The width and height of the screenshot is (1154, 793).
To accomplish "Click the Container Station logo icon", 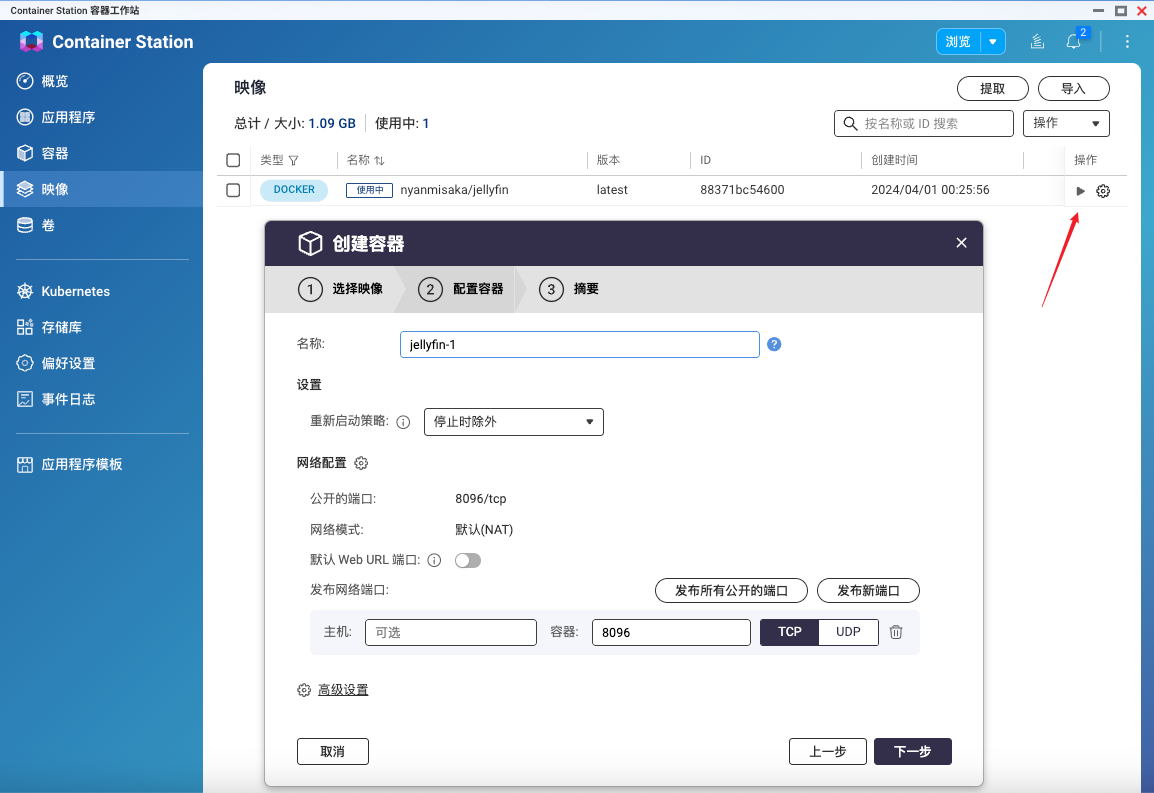I will [31, 41].
